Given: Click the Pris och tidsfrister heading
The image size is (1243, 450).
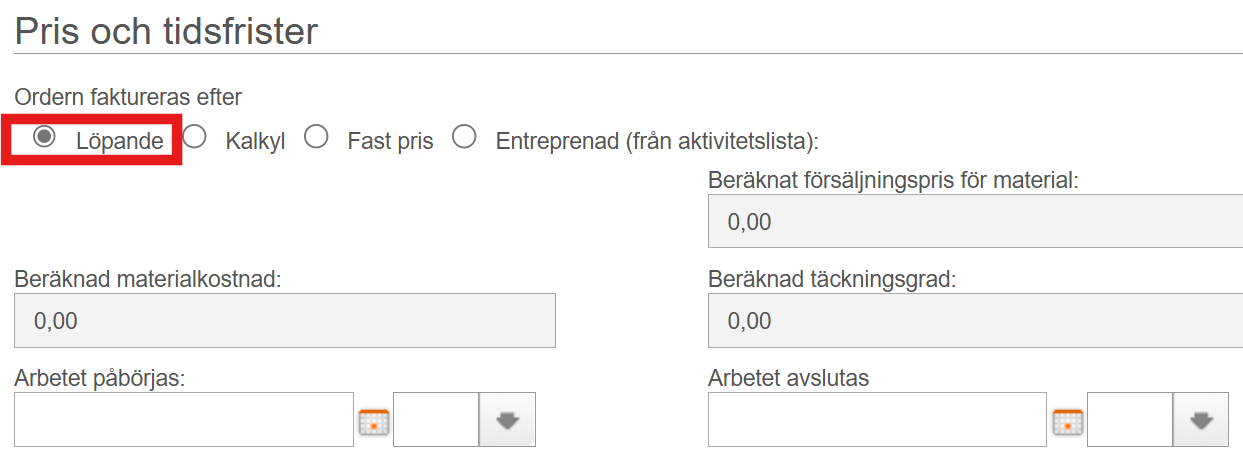Looking at the screenshot, I should coord(166,31).
